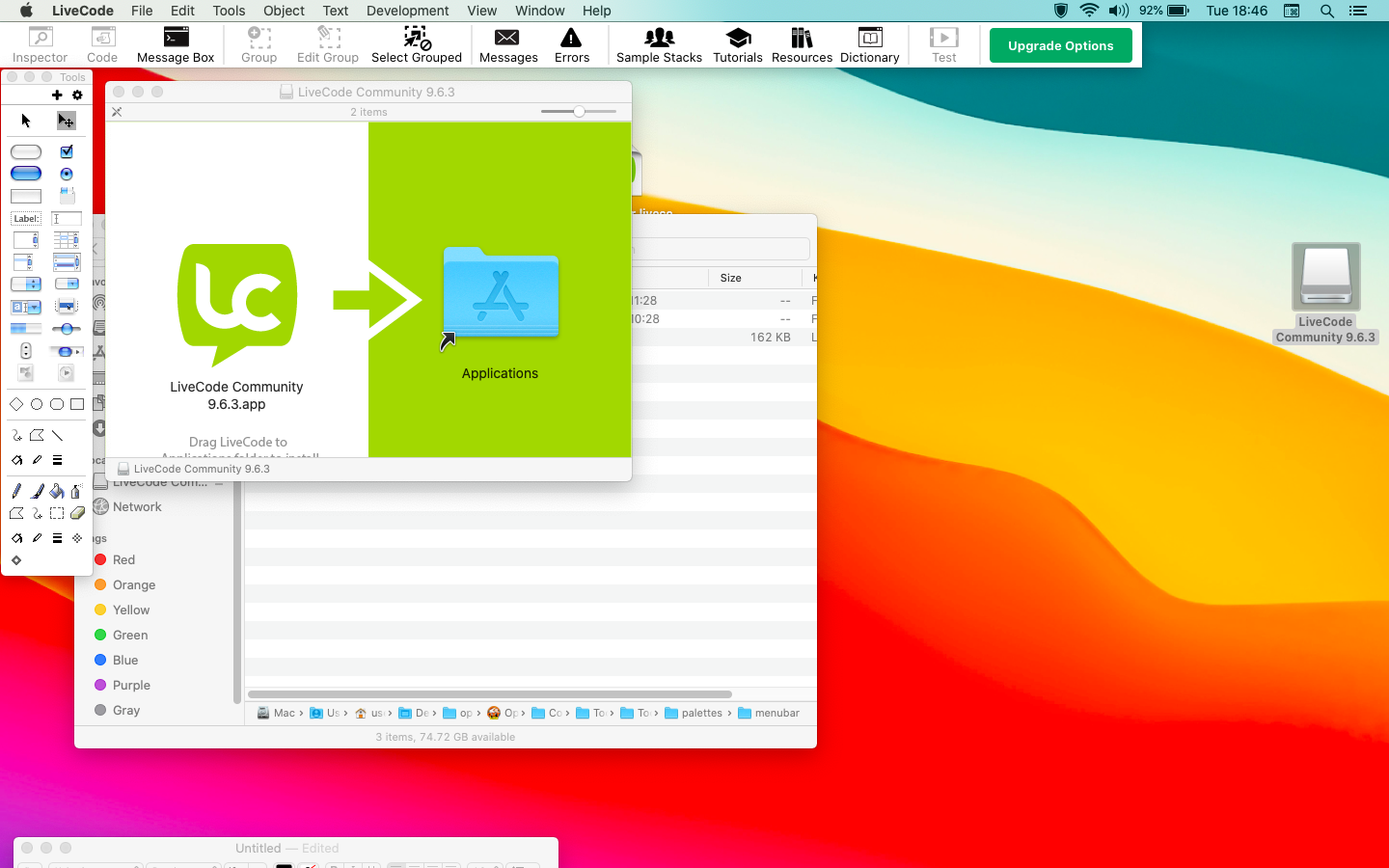
Task: Choose the circle graphic shape tool
Action: (x=37, y=404)
